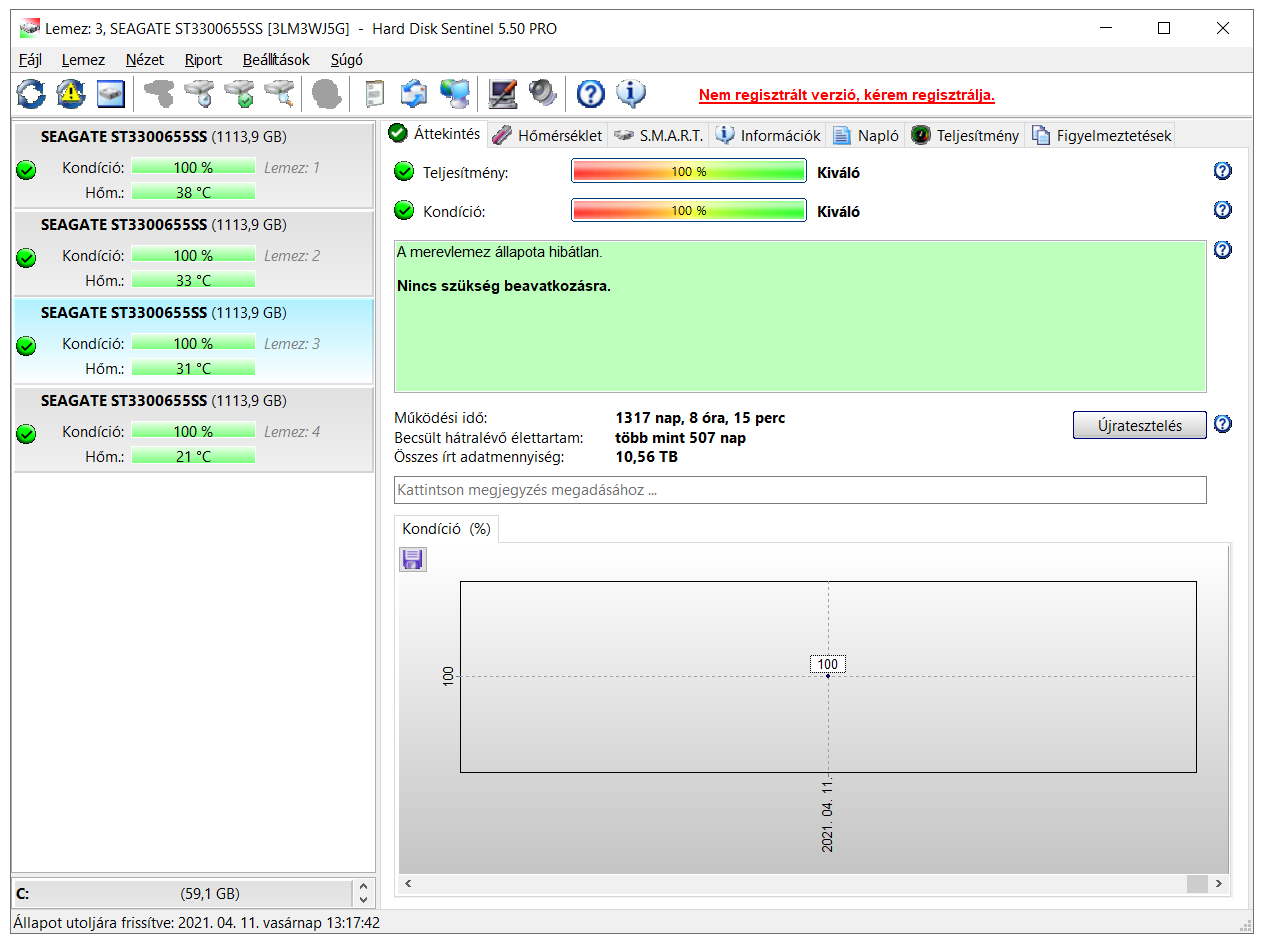The height and width of the screenshot is (940, 1261).
Task: Click the Működési idő value 1317 nap
Action: [x=699, y=418]
